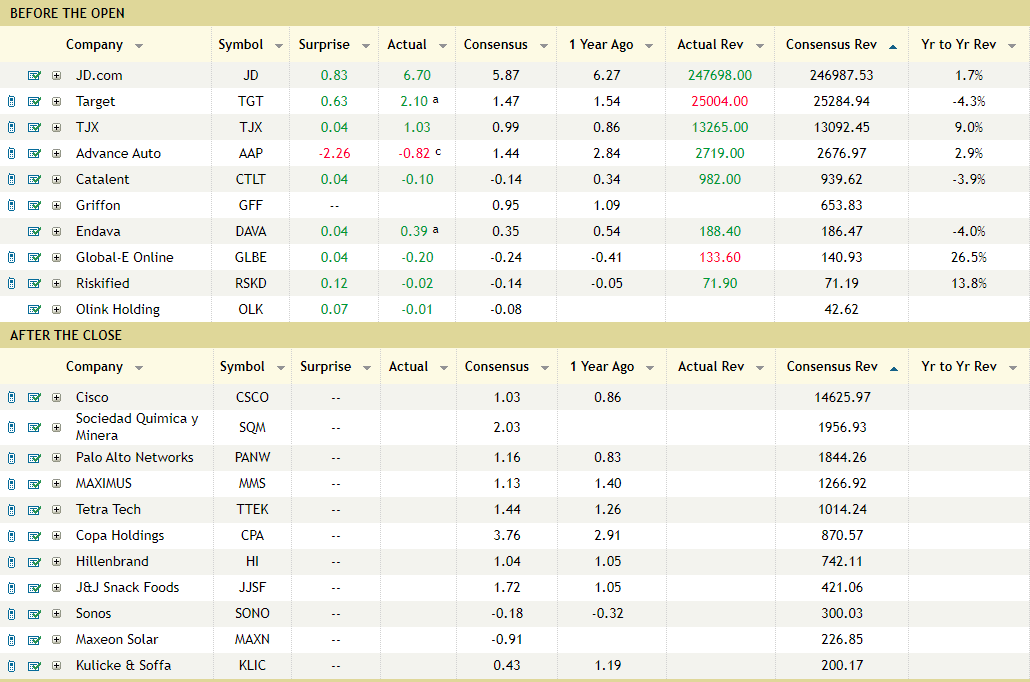Click the Actual Rev header in Before The Open

coord(710,45)
